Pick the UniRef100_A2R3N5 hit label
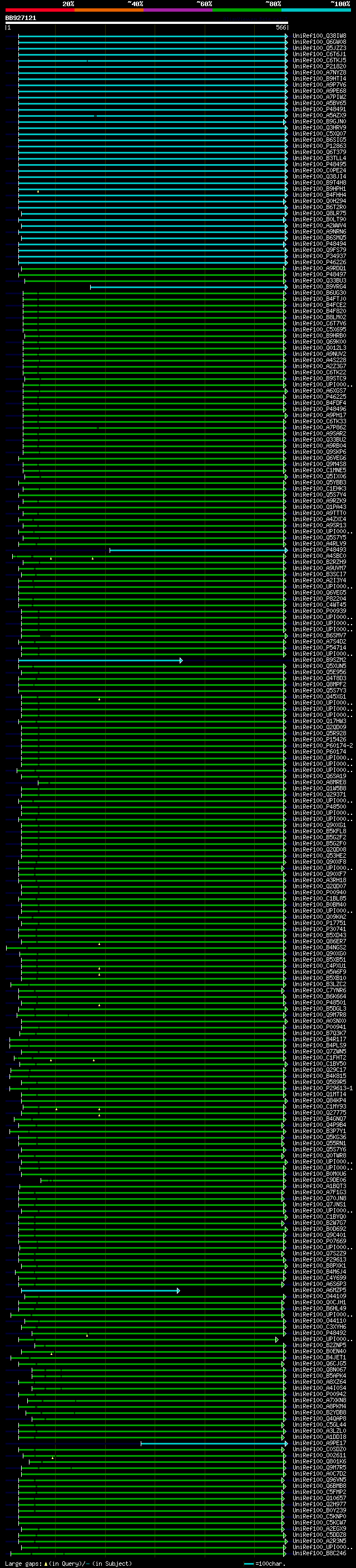Screen dimensions: 356x1568 (x=319, y=1541)
